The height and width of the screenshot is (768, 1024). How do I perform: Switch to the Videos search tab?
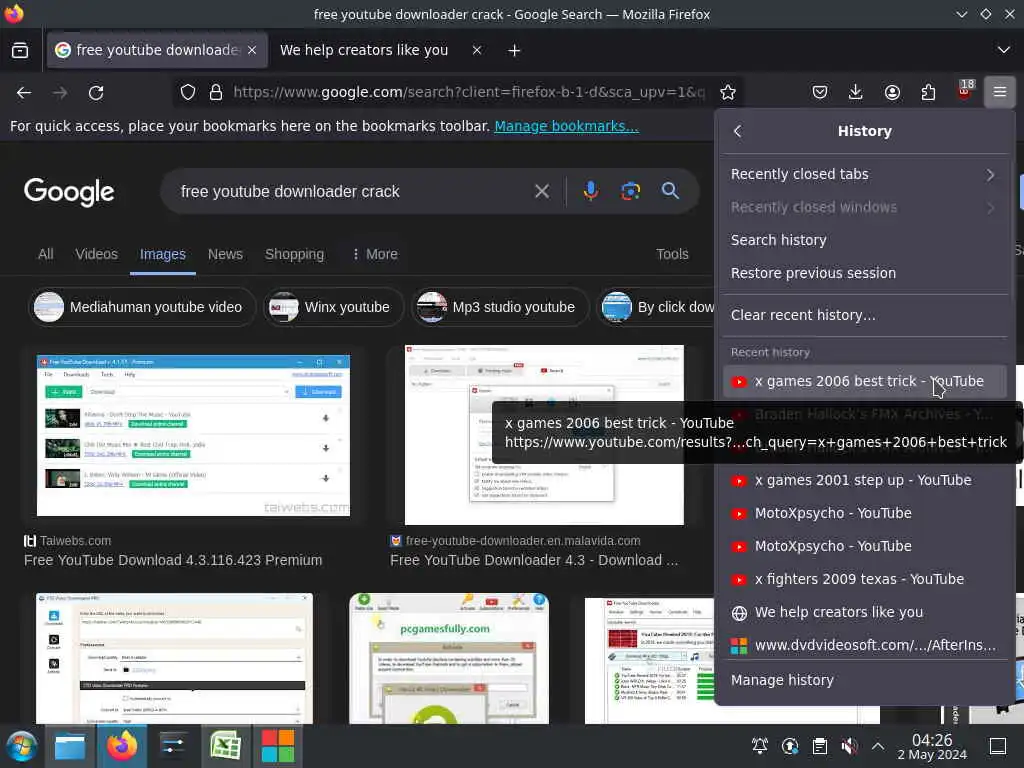[x=97, y=254]
